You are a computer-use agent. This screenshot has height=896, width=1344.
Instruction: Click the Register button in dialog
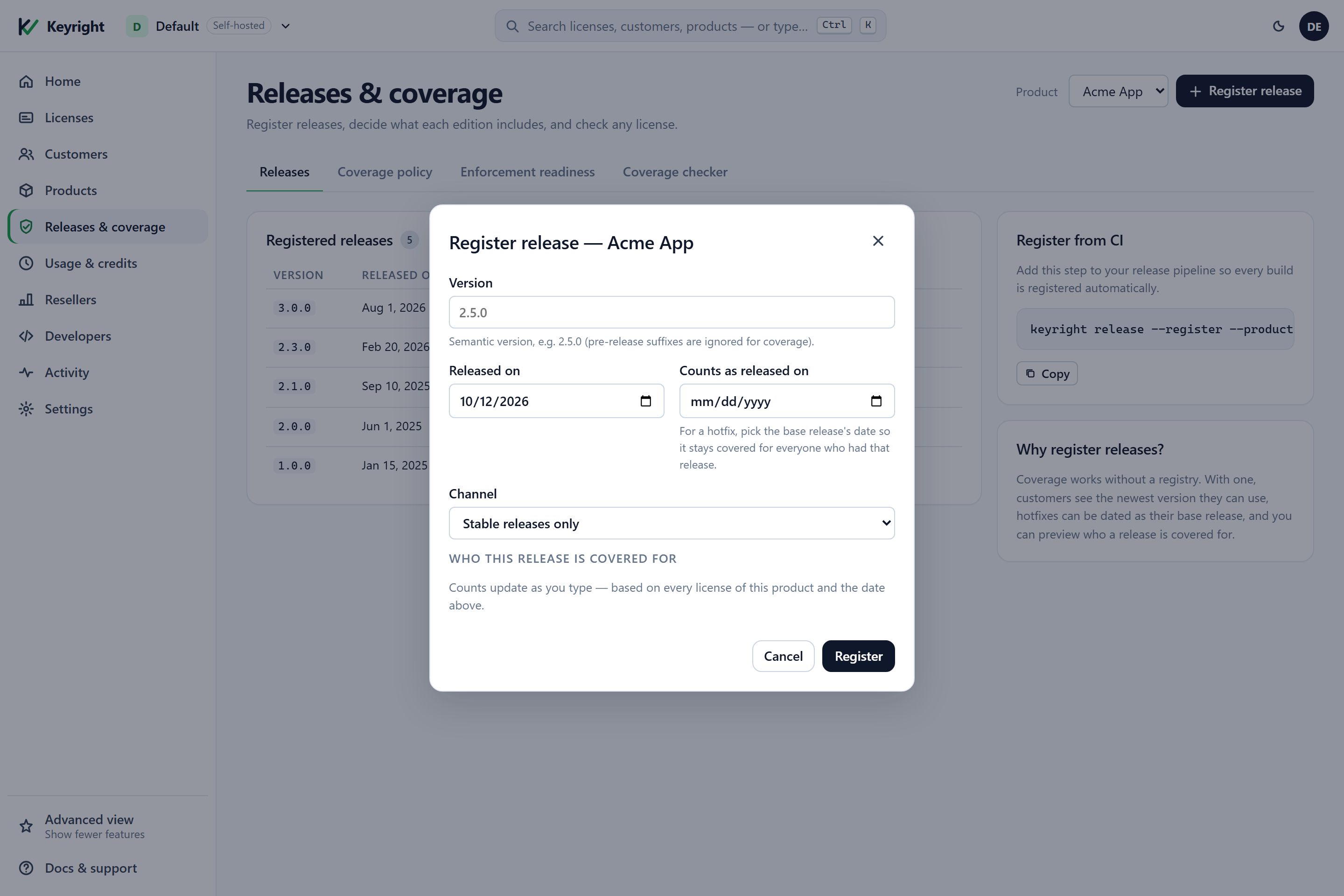click(x=858, y=656)
